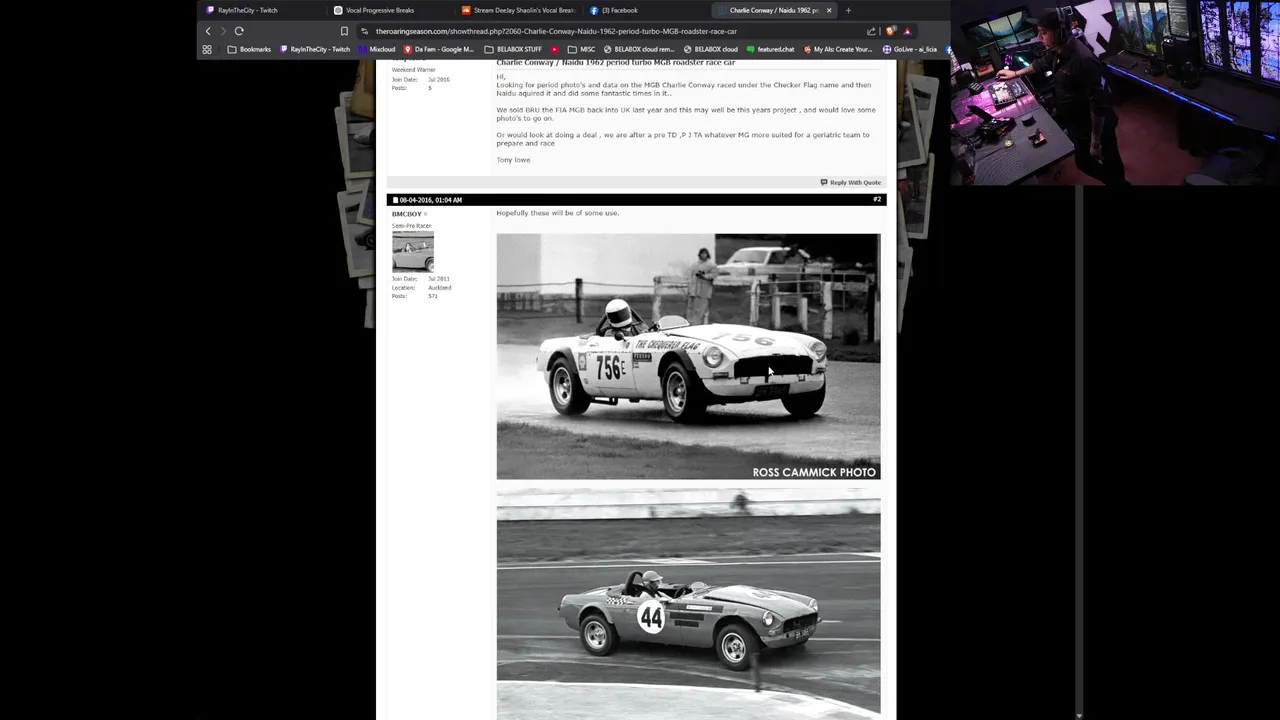The height and width of the screenshot is (720, 1280).
Task: Open the BELABOX cloud bookmark
Action: [x=710, y=49]
